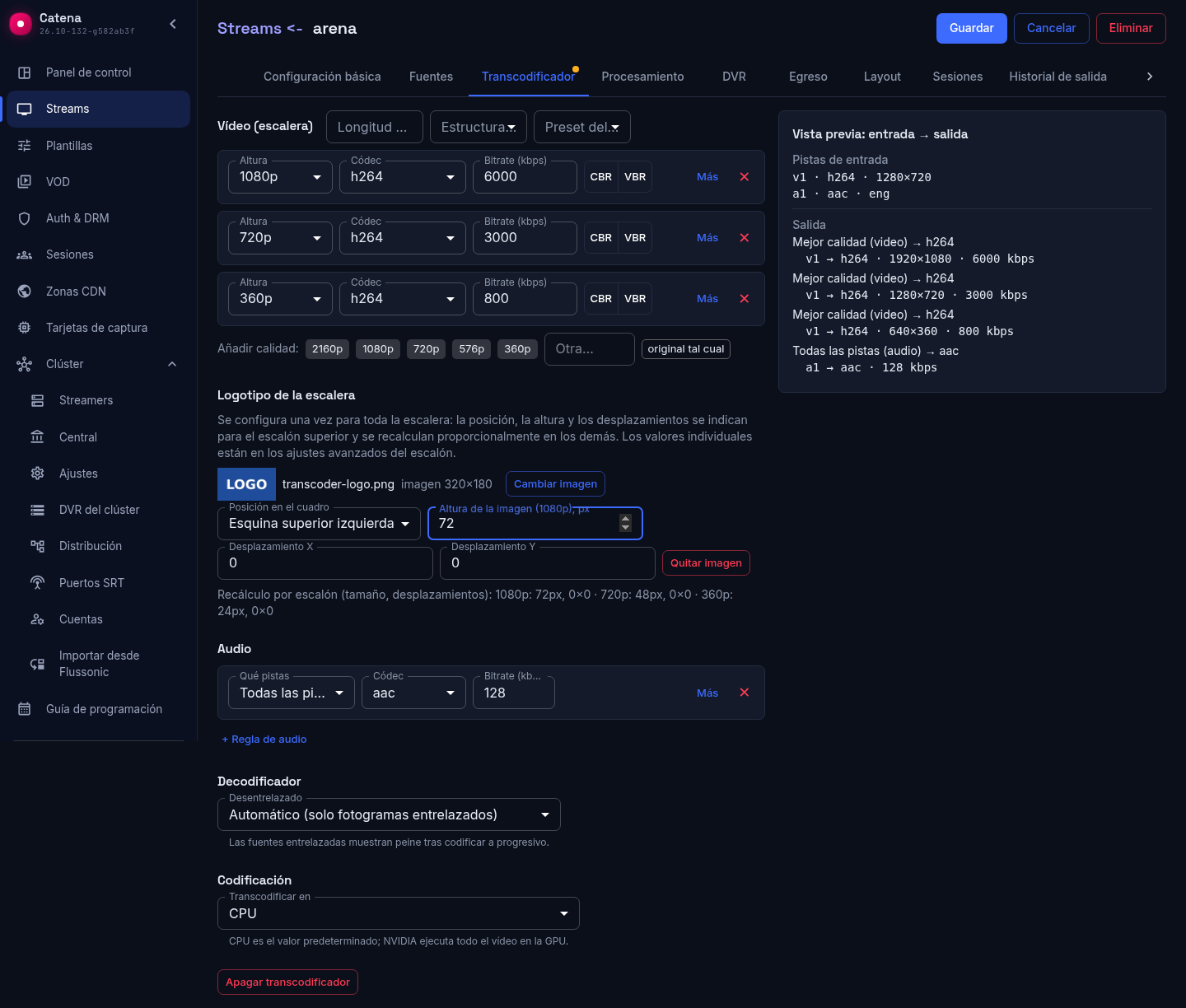
Task: Click the Auth & DRM shield icon
Action: point(25,218)
